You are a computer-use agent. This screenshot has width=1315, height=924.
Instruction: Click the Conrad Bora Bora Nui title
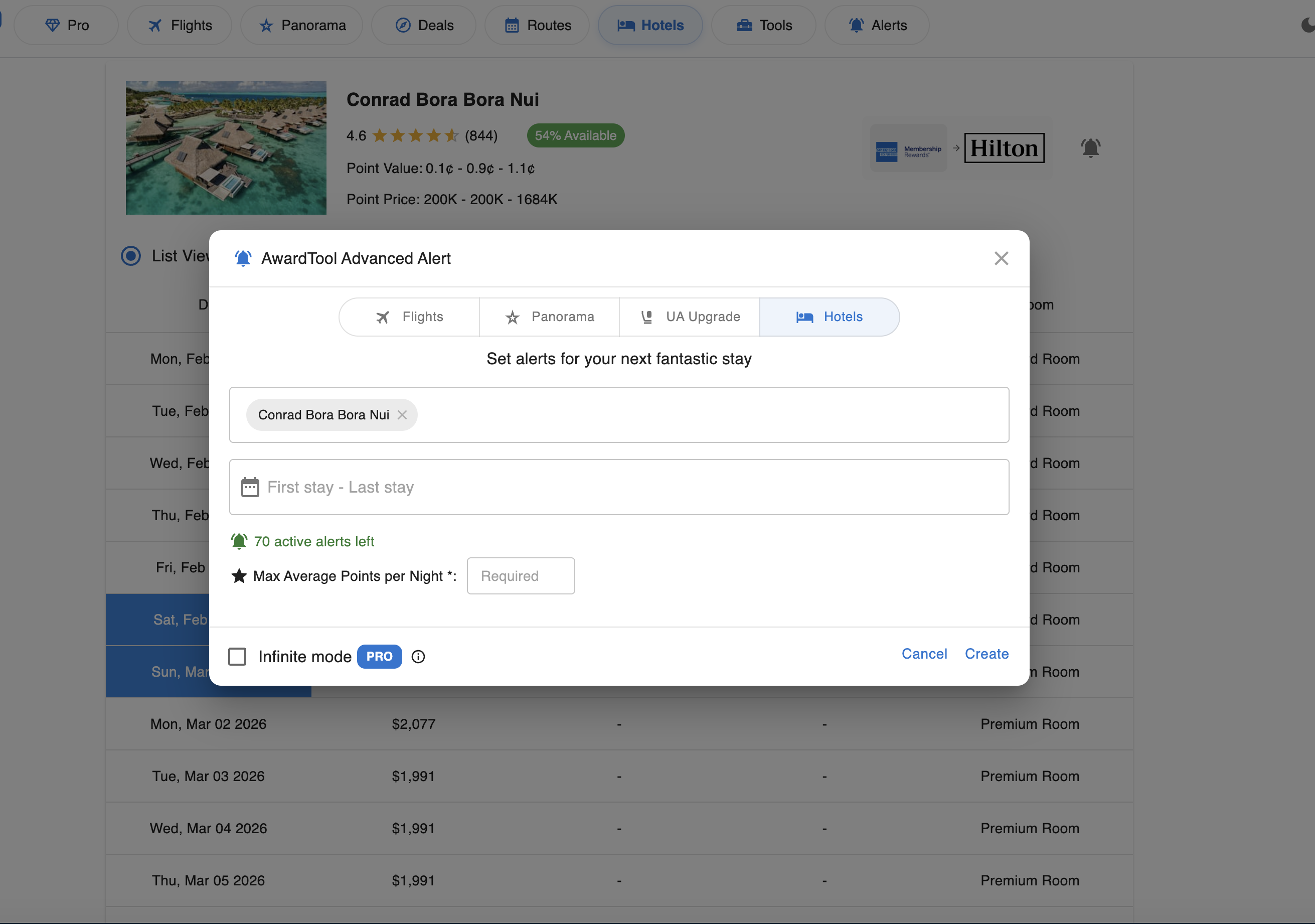point(443,100)
